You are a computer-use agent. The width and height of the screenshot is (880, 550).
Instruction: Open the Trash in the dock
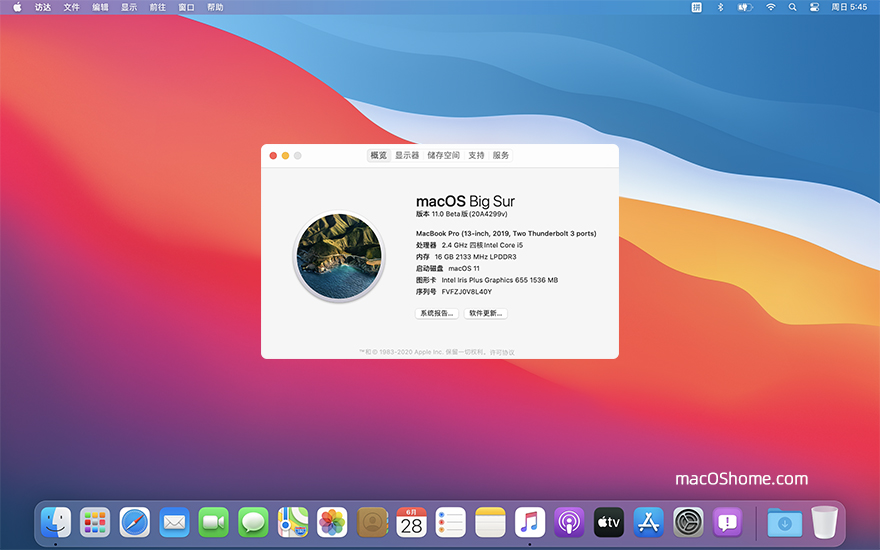click(824, 522)
